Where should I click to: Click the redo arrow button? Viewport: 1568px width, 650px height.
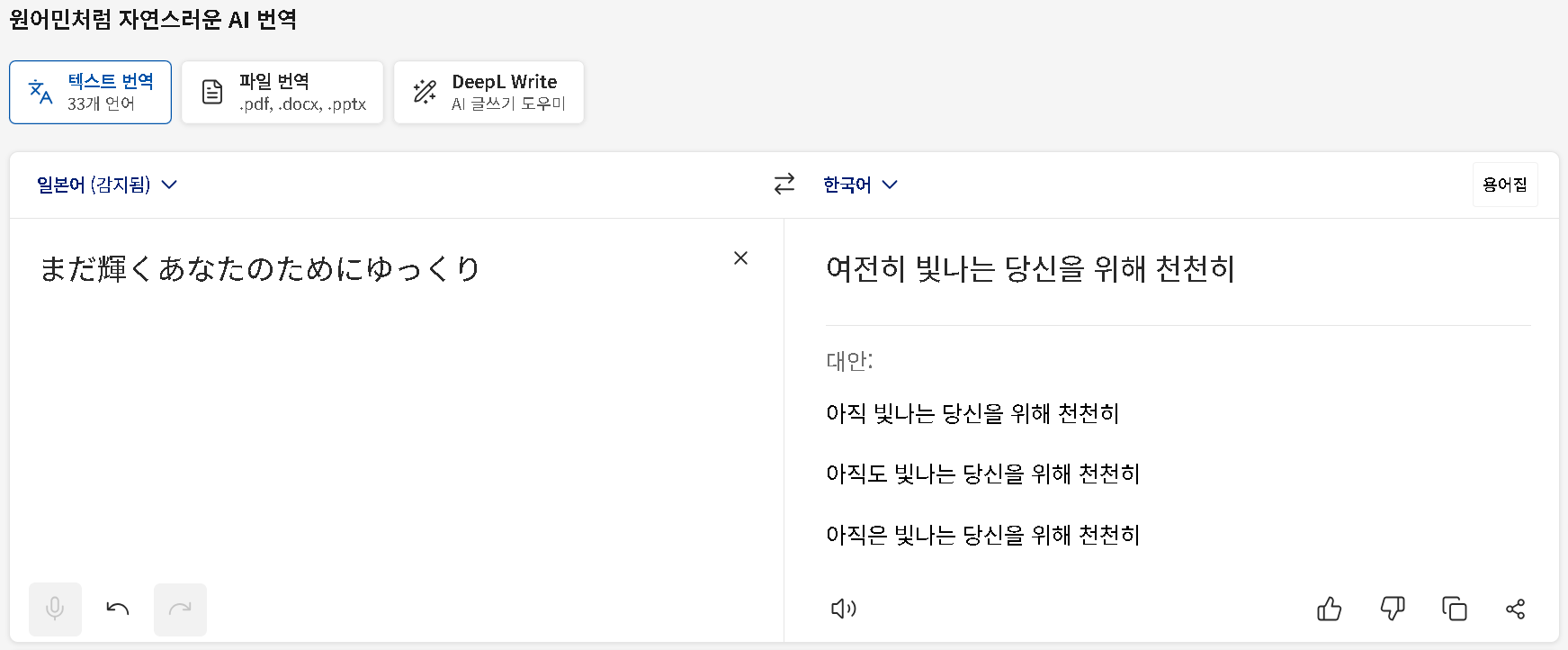tap(180, 609)
